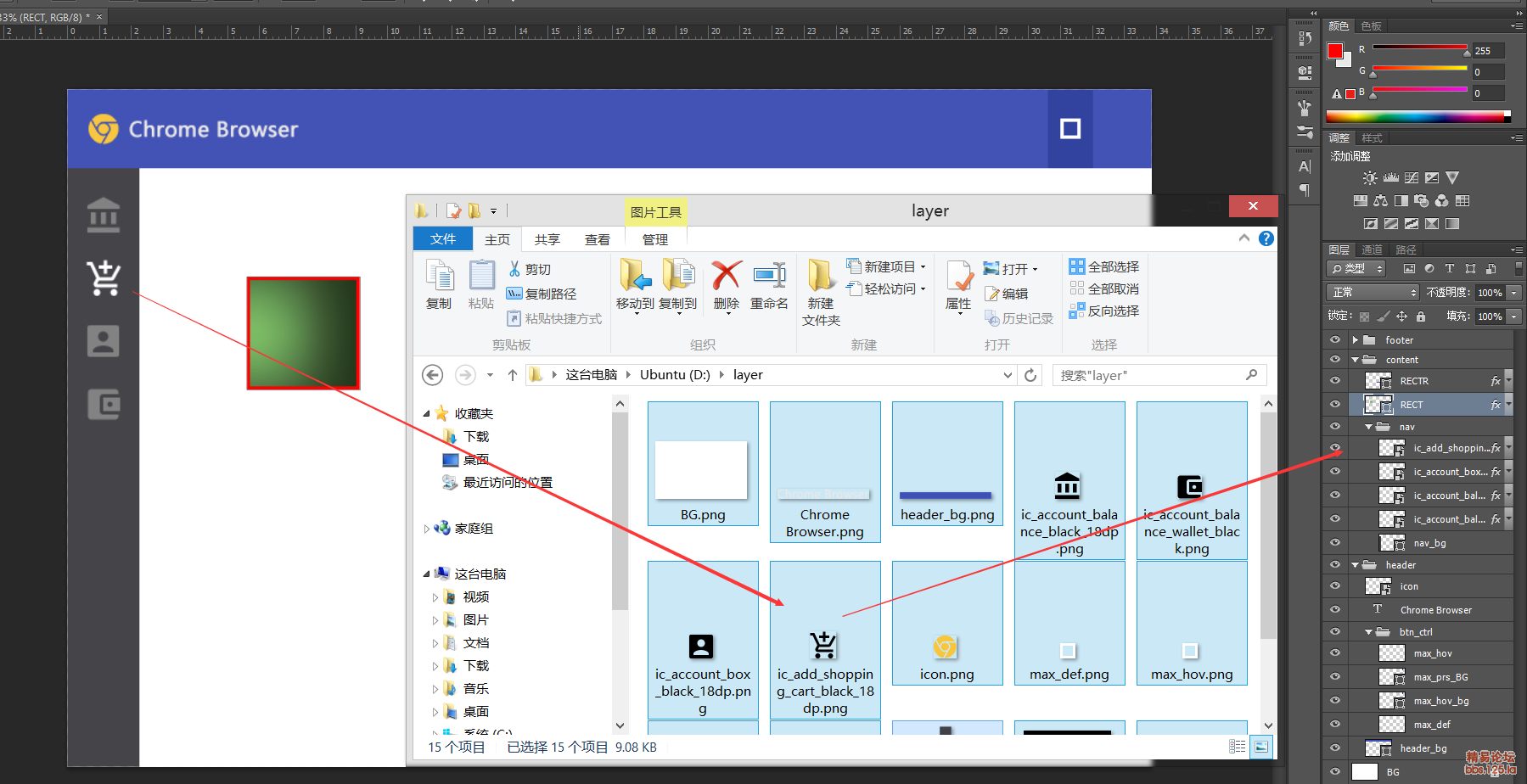Click the red foreground color swatch

1335,51
